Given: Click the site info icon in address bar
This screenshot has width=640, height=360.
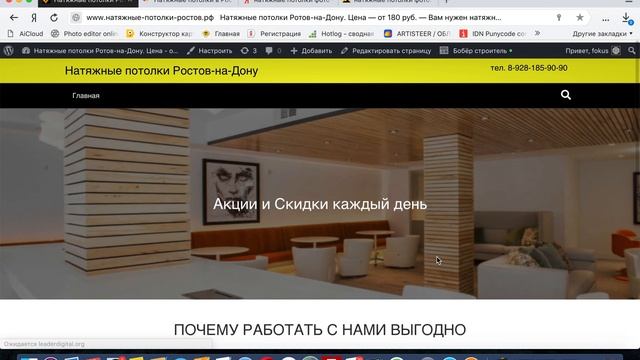Looking at the screenshot, I should point(76,18).
